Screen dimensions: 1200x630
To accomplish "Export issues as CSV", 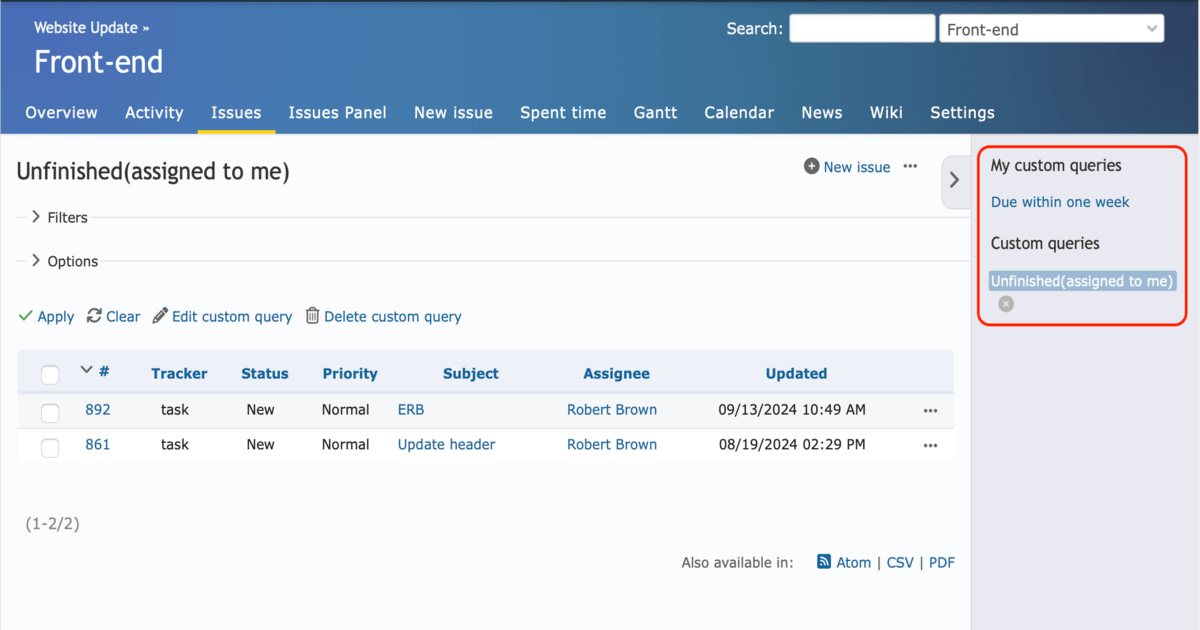I will pos(900,562).
